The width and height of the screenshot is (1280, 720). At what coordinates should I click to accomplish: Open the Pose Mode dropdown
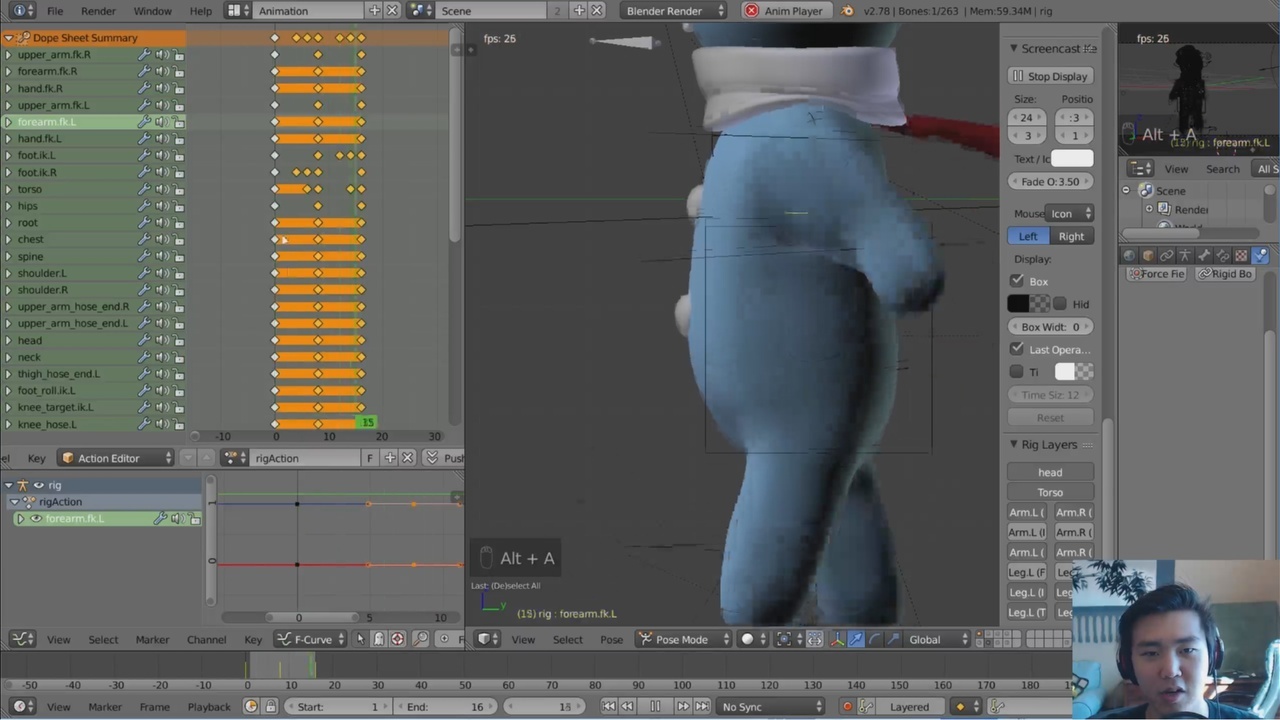pos(681,639)
